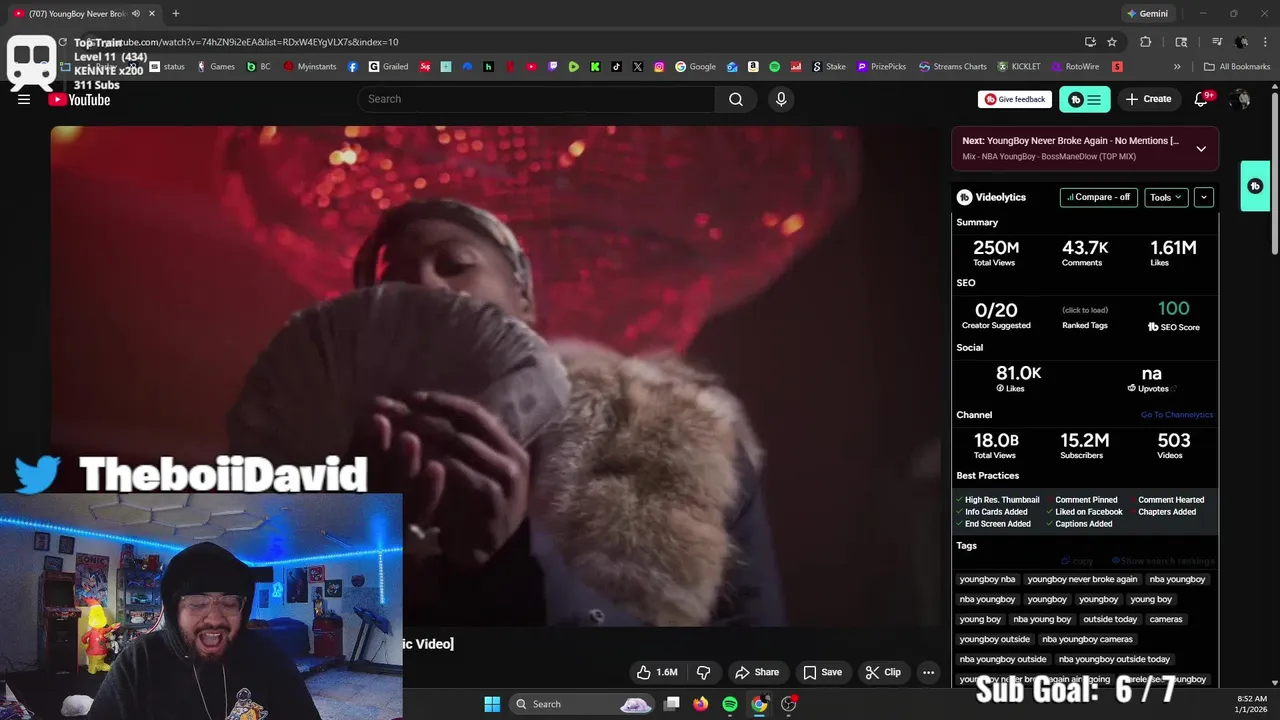This screenshot has height=720, width=1280.
Task: Click the 'youngboy never broke again' tag
Action: (x=1082, y=579)
